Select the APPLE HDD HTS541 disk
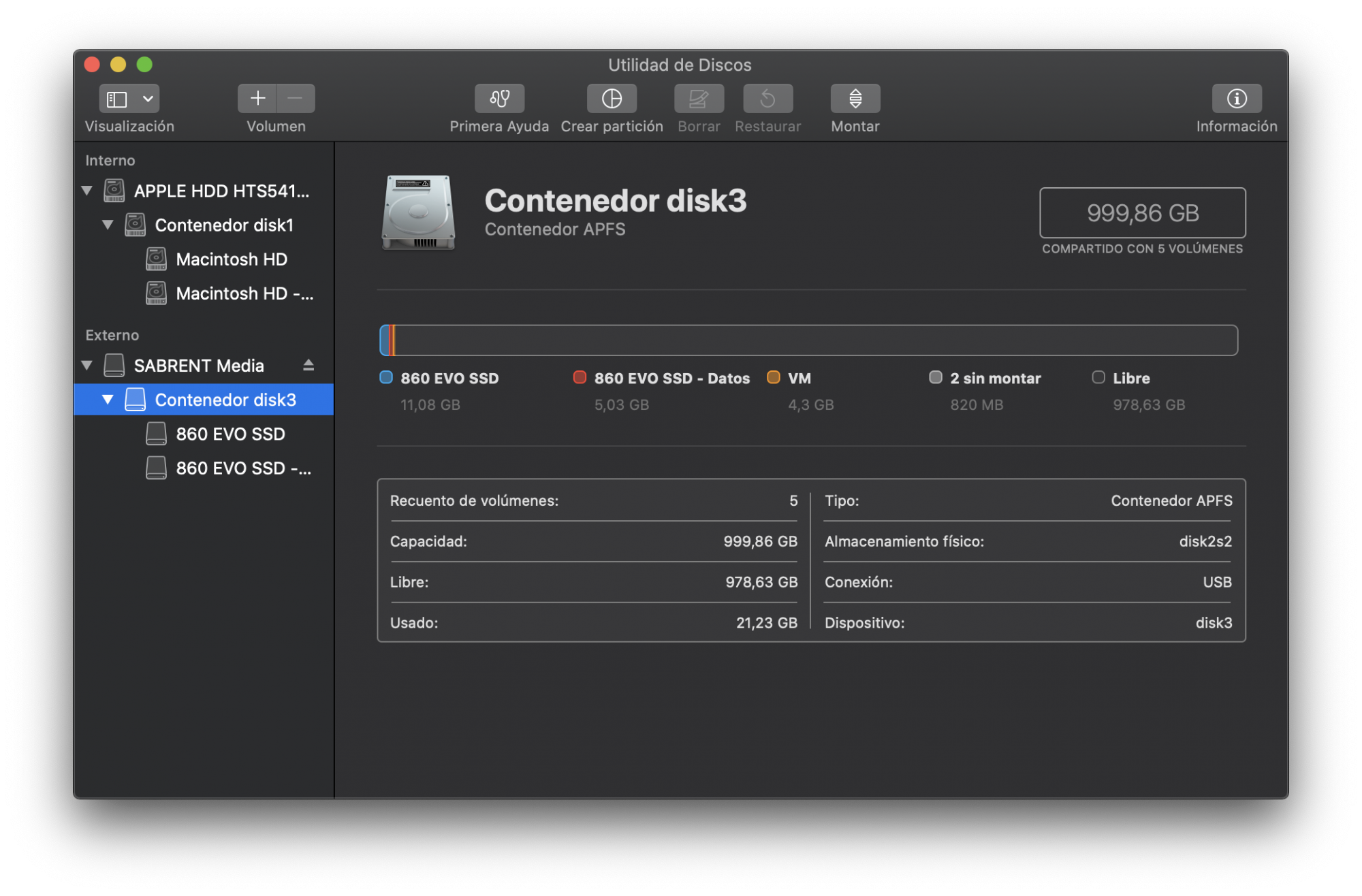Viewport: 1362px width, 896px height. [221, 191]
